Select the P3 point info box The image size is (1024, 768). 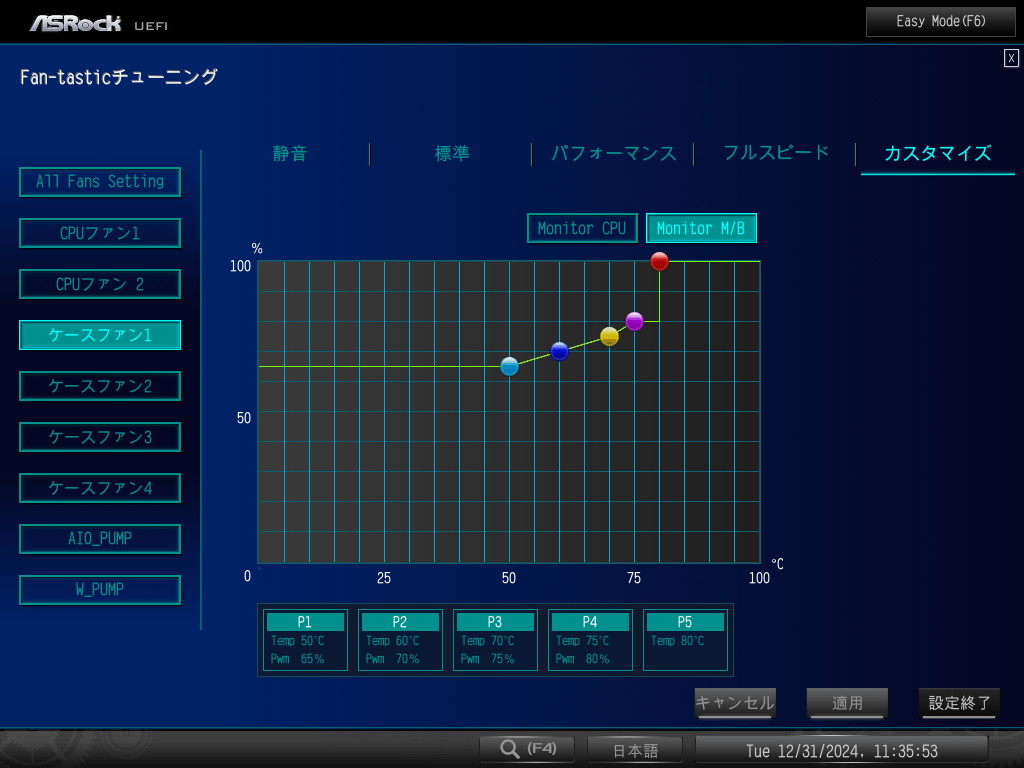(495, 640)
